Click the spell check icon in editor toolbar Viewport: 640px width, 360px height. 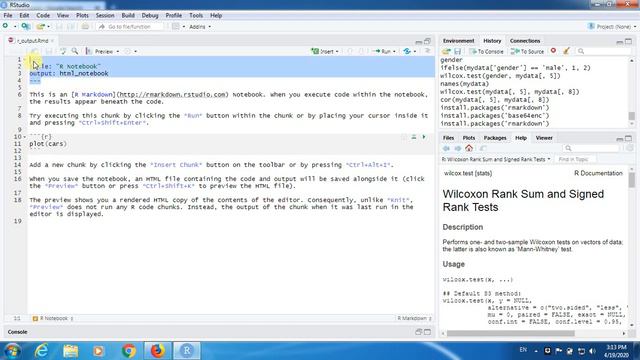pos(63,51)
